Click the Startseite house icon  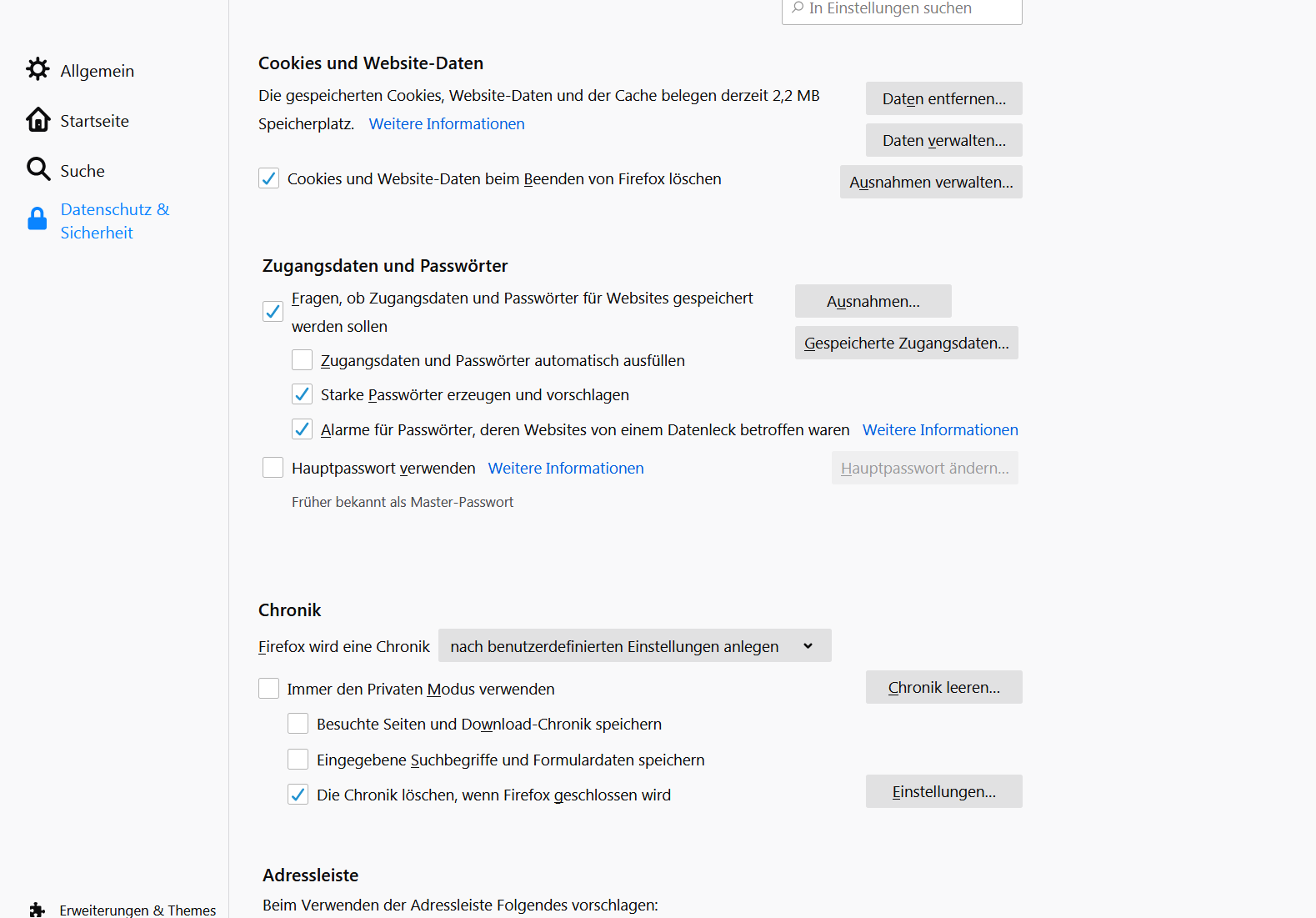coord(38,120)
